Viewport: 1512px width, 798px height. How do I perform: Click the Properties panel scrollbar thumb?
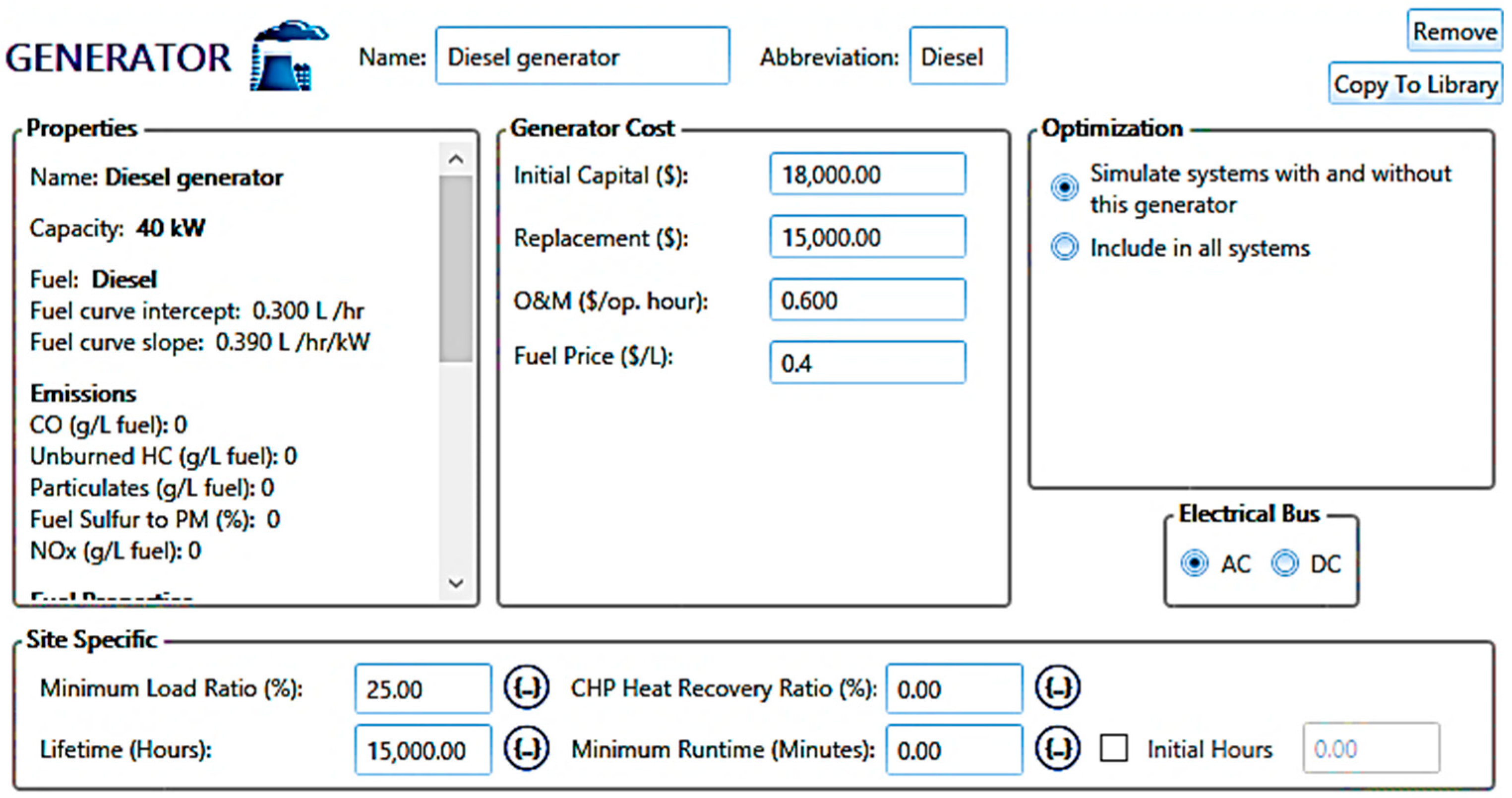click(455, 269)
